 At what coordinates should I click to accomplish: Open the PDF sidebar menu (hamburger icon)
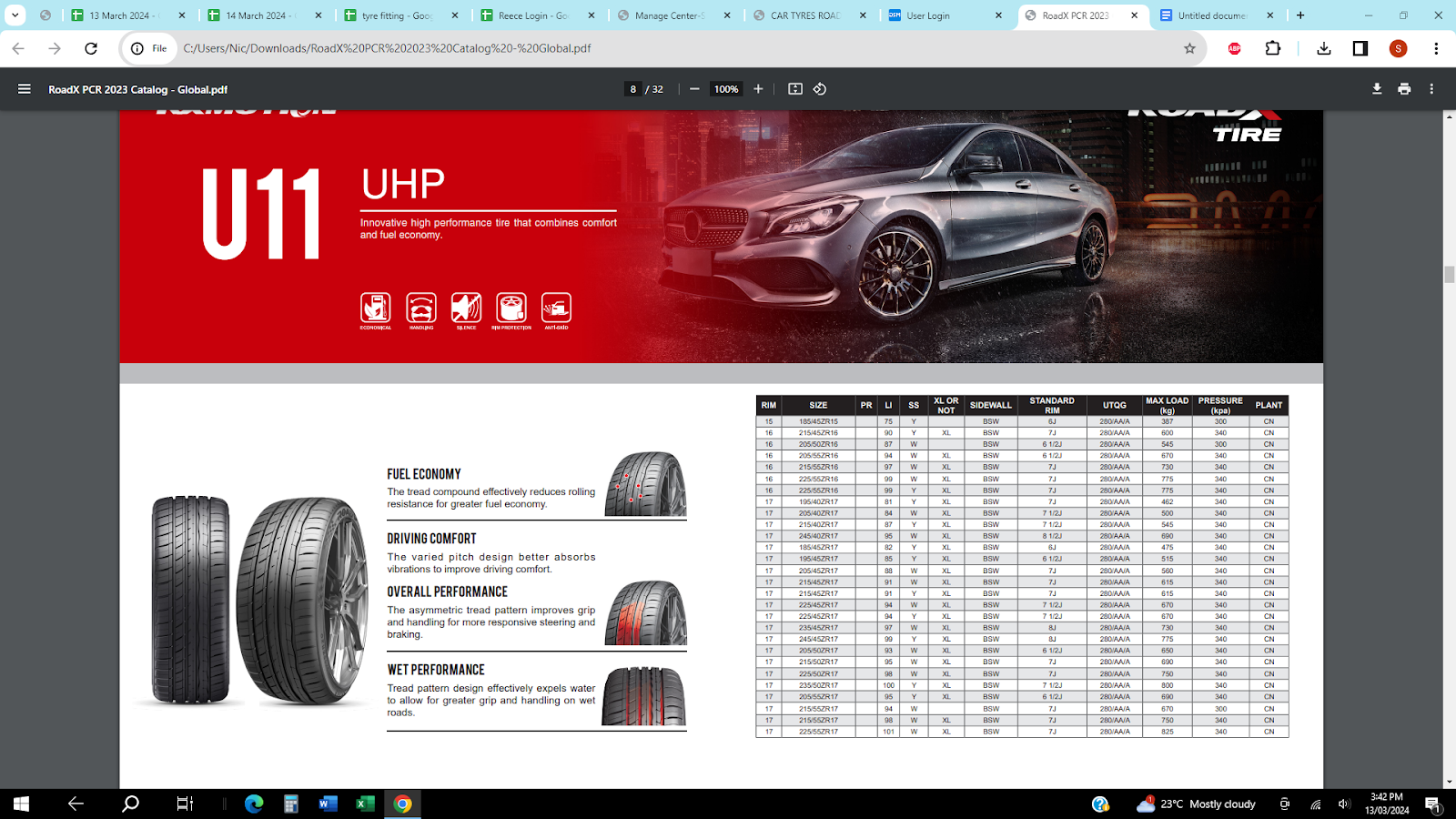pos(25,89)
